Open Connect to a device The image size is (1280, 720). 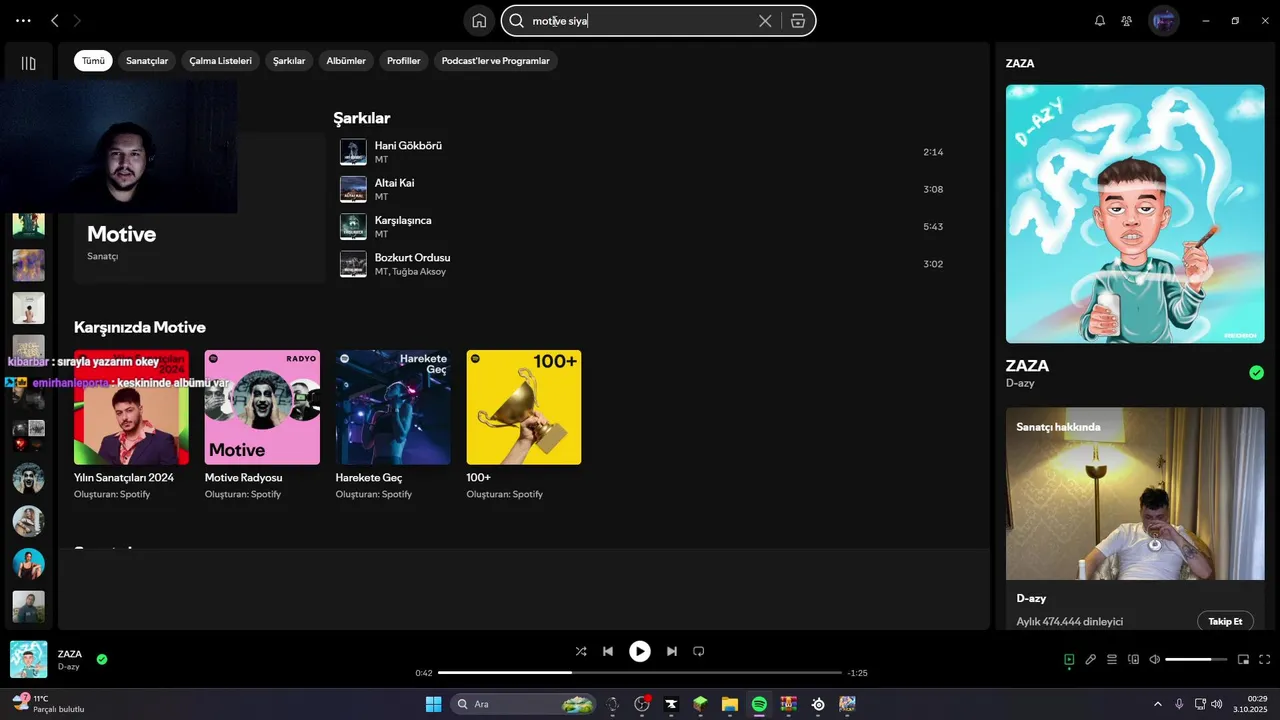1134,659
